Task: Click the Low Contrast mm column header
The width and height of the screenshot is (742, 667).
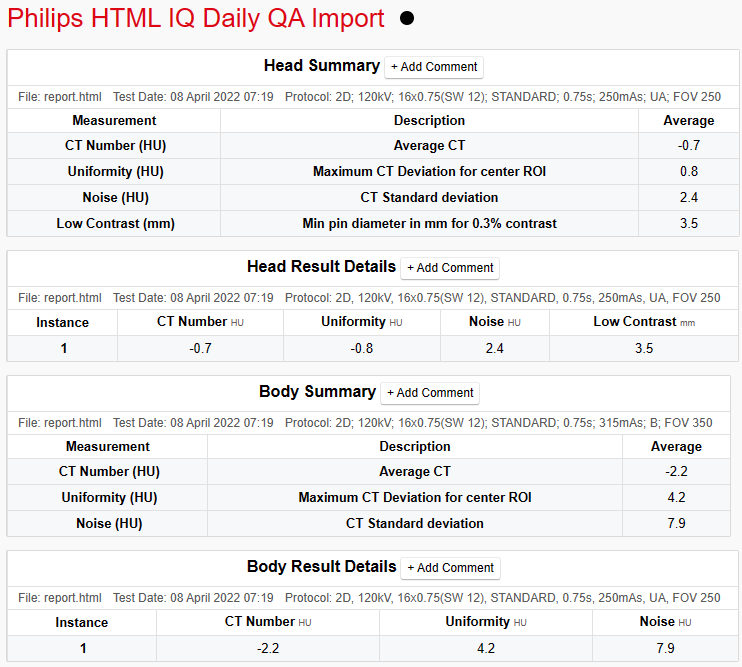Action: tap(643, 322)
